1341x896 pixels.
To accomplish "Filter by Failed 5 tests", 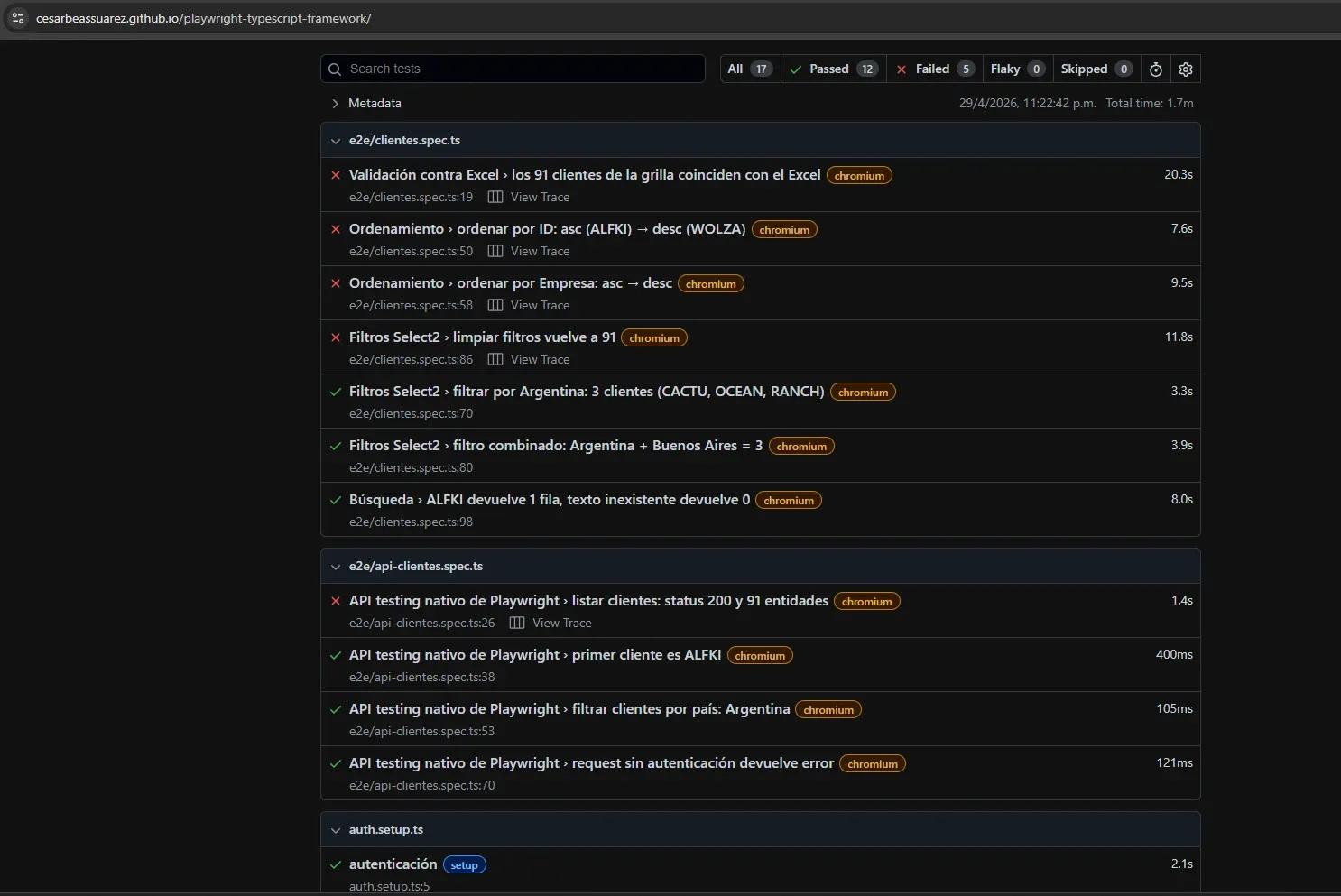I will click(x=934, y=69).
